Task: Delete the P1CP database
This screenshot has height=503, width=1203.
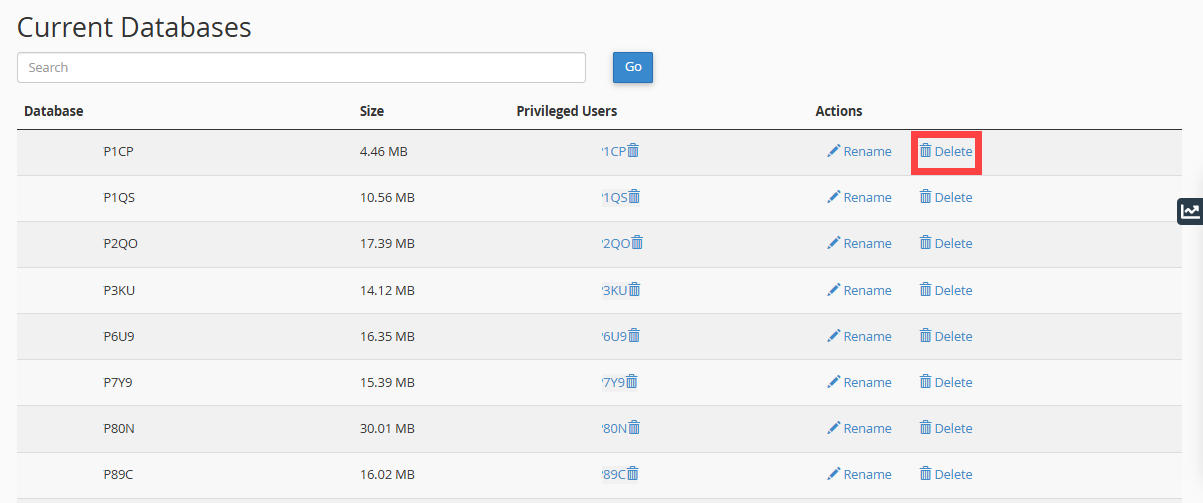Action: pos(945,152)
